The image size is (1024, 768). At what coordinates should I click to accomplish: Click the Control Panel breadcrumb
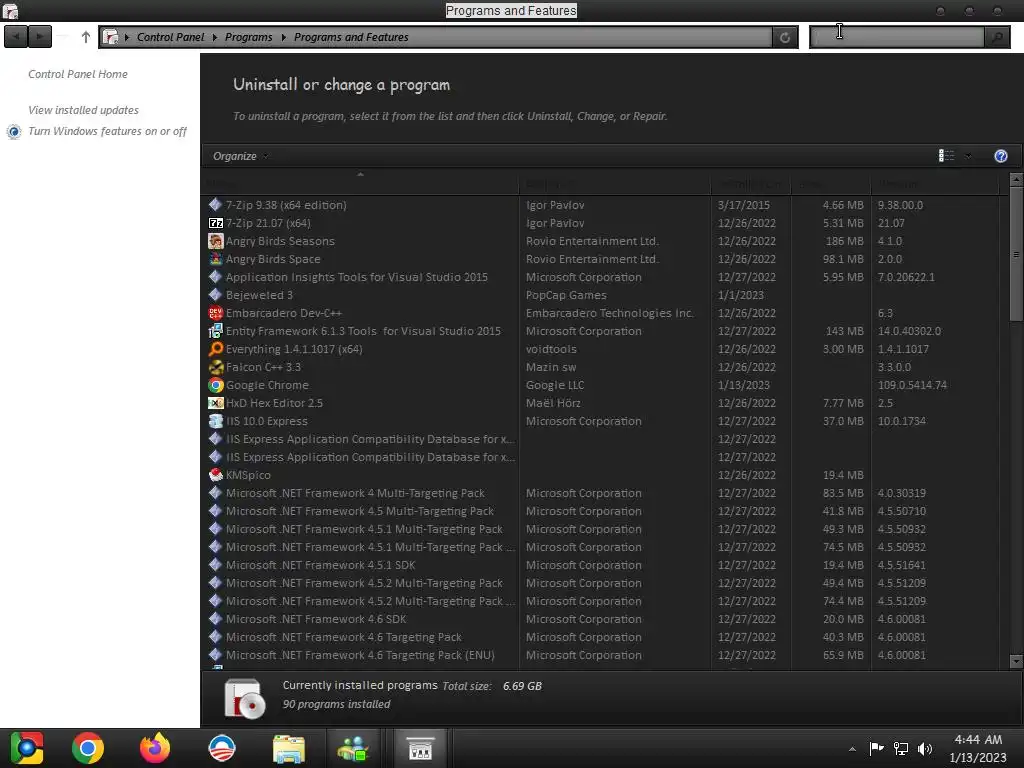170,37
